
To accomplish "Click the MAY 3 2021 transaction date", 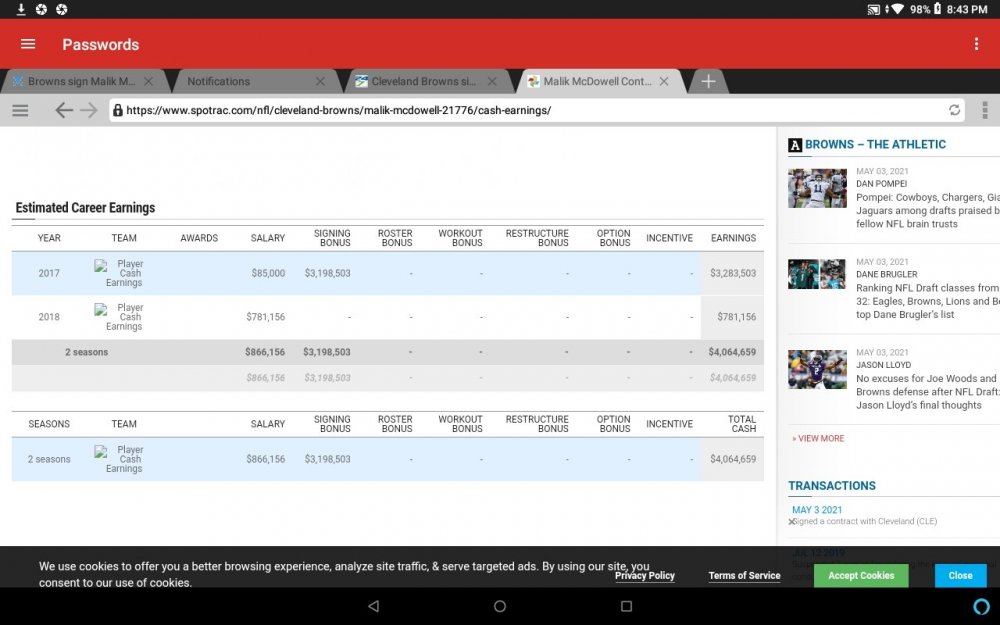I will coord(817,510).
